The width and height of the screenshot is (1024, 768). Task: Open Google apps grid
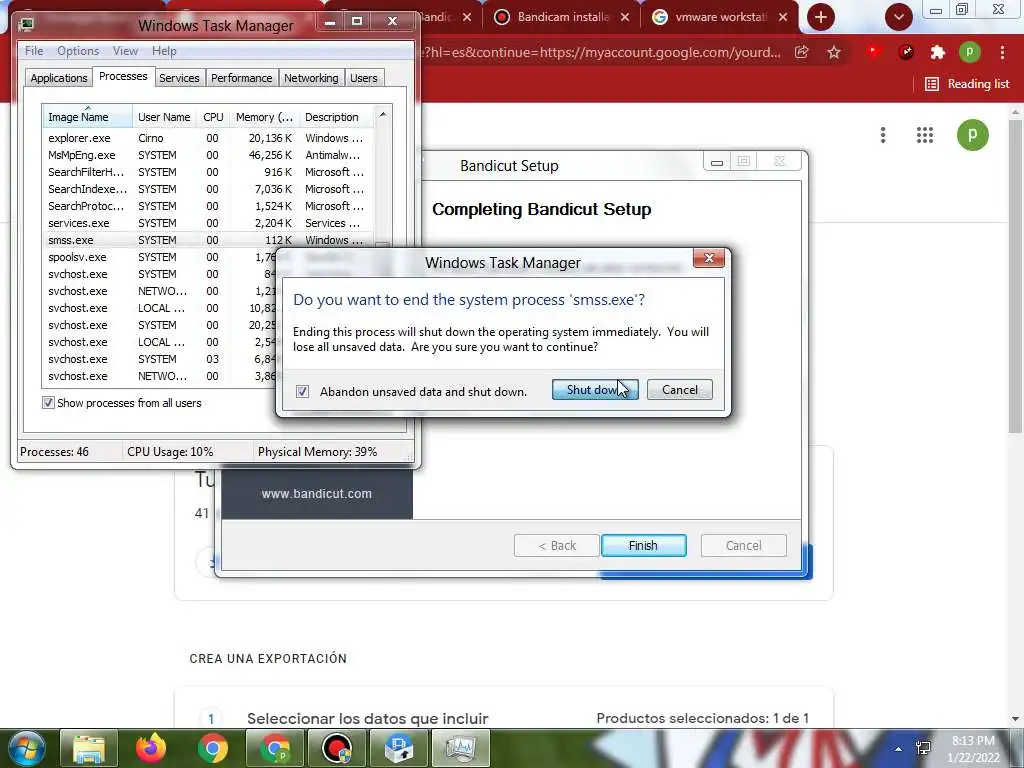pyautogui.click(x=925, y=135)
